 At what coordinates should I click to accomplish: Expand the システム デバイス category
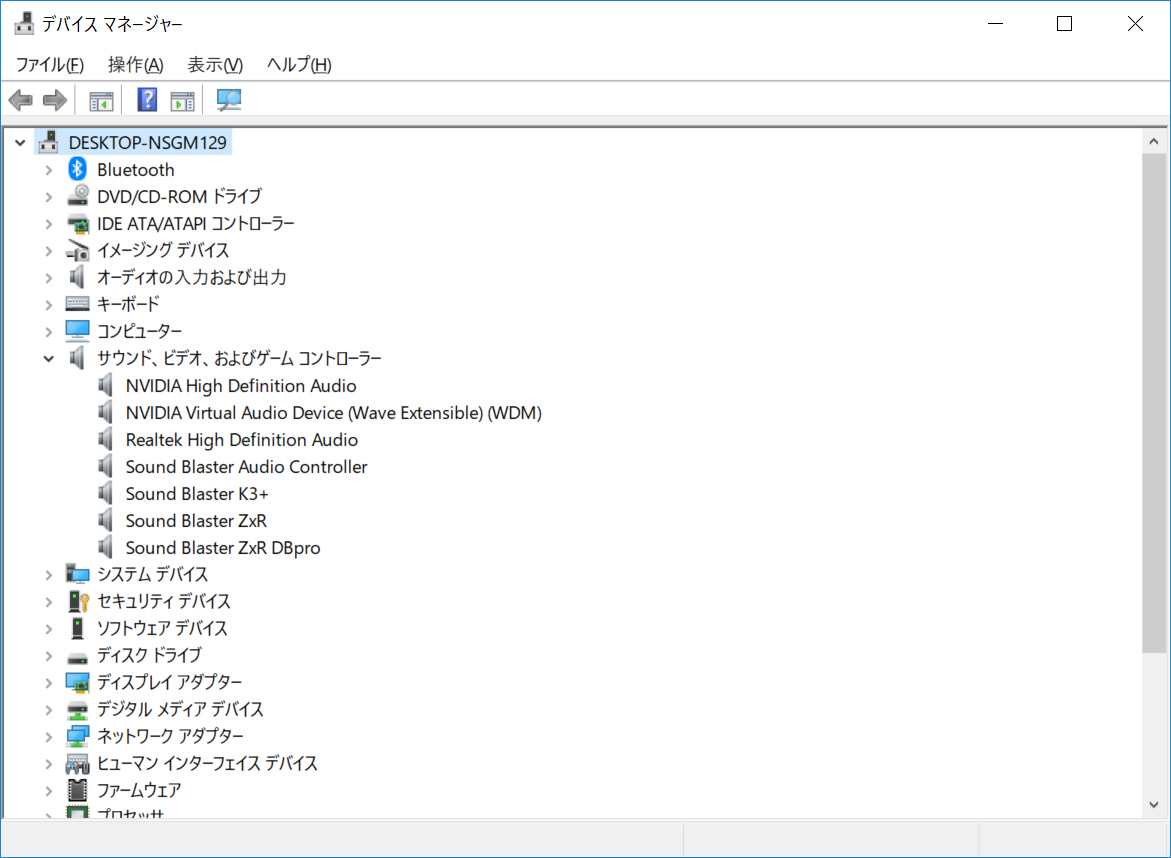[49, 575]
